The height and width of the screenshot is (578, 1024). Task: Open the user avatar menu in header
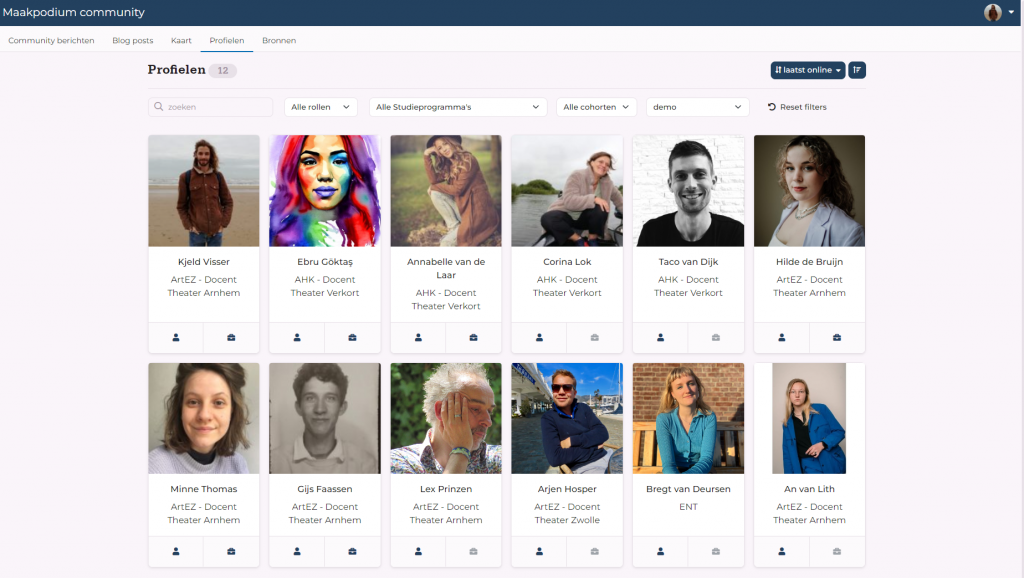point(997,13)
